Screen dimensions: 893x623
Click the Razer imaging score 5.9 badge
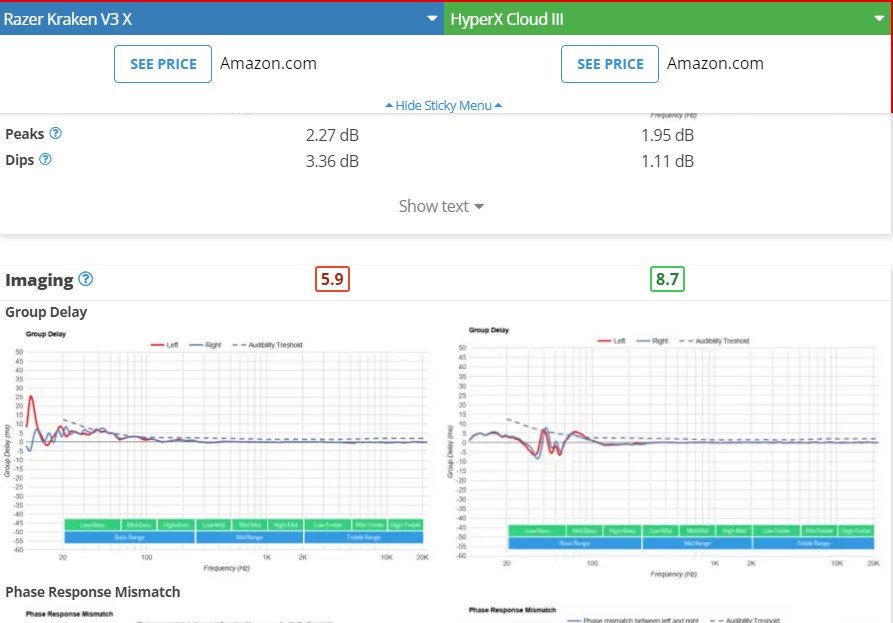click(x=333, y=279)
